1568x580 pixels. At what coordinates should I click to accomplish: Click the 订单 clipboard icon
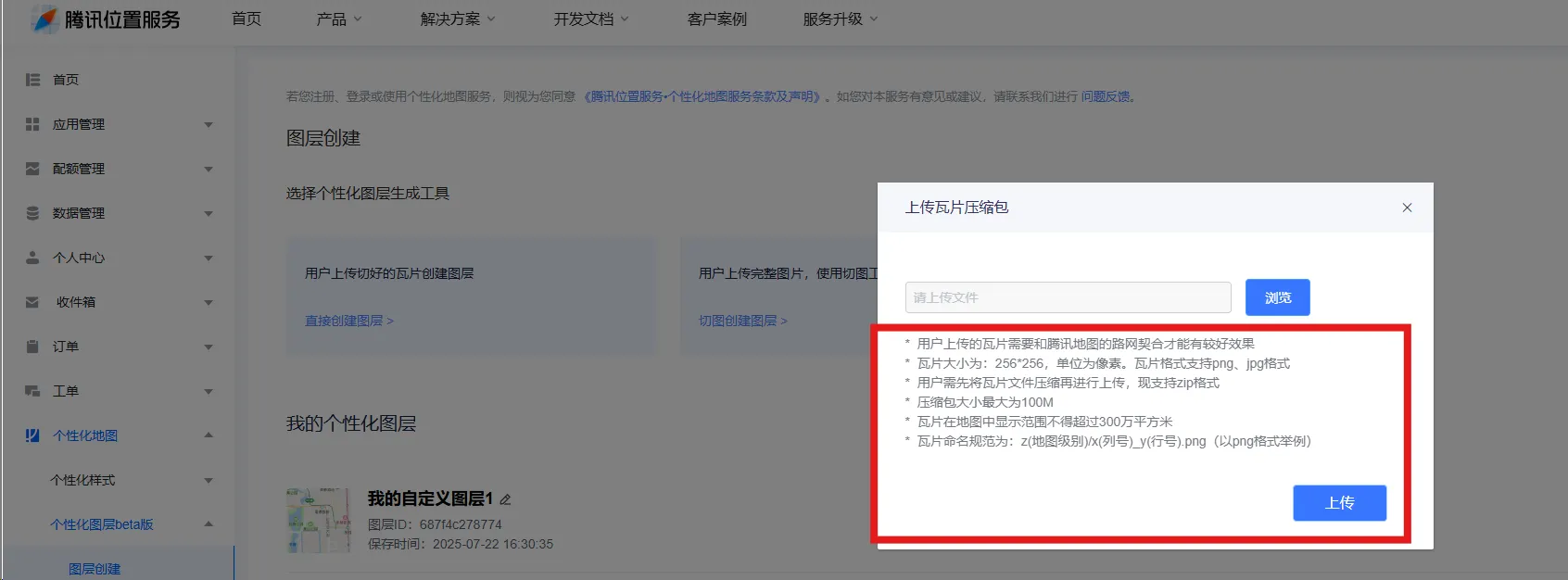[x=32, y=347]
